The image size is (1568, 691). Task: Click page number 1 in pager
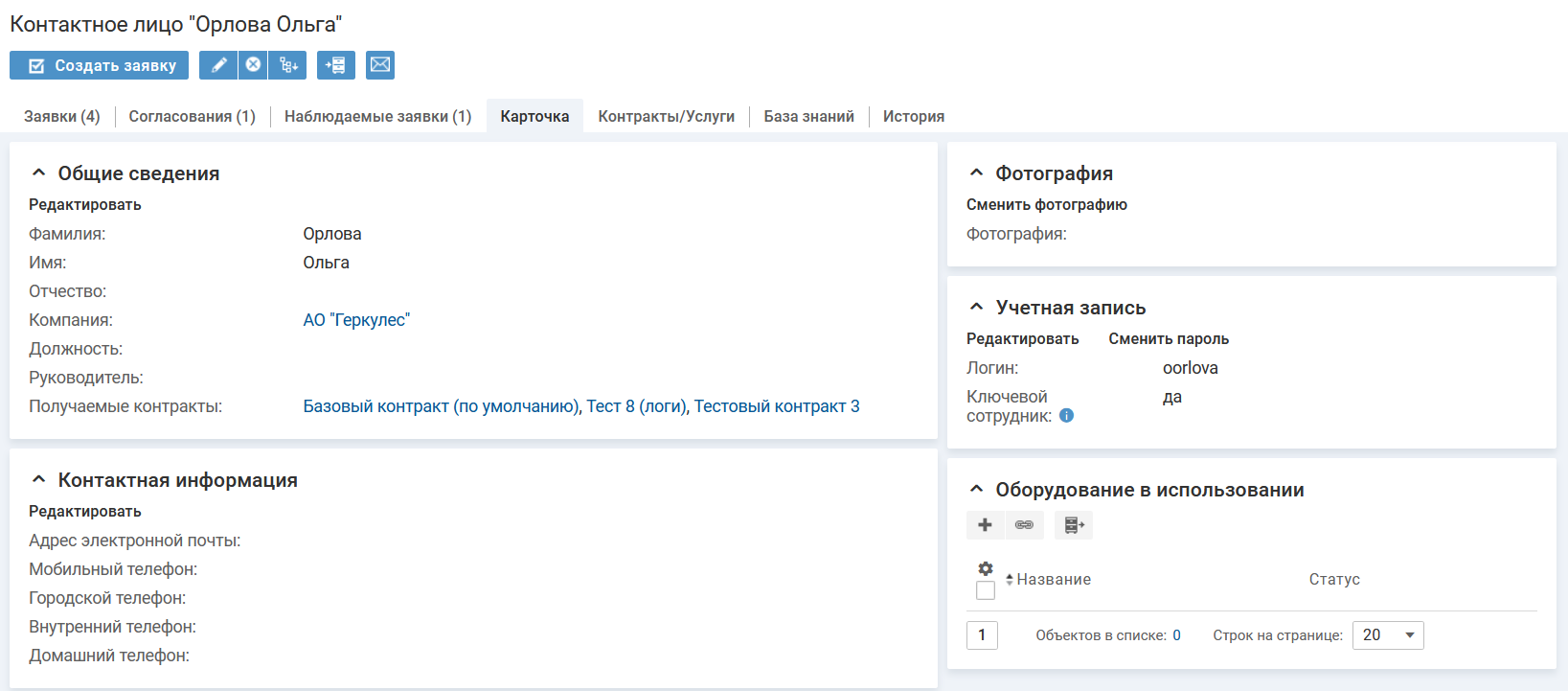pos(982,635)
